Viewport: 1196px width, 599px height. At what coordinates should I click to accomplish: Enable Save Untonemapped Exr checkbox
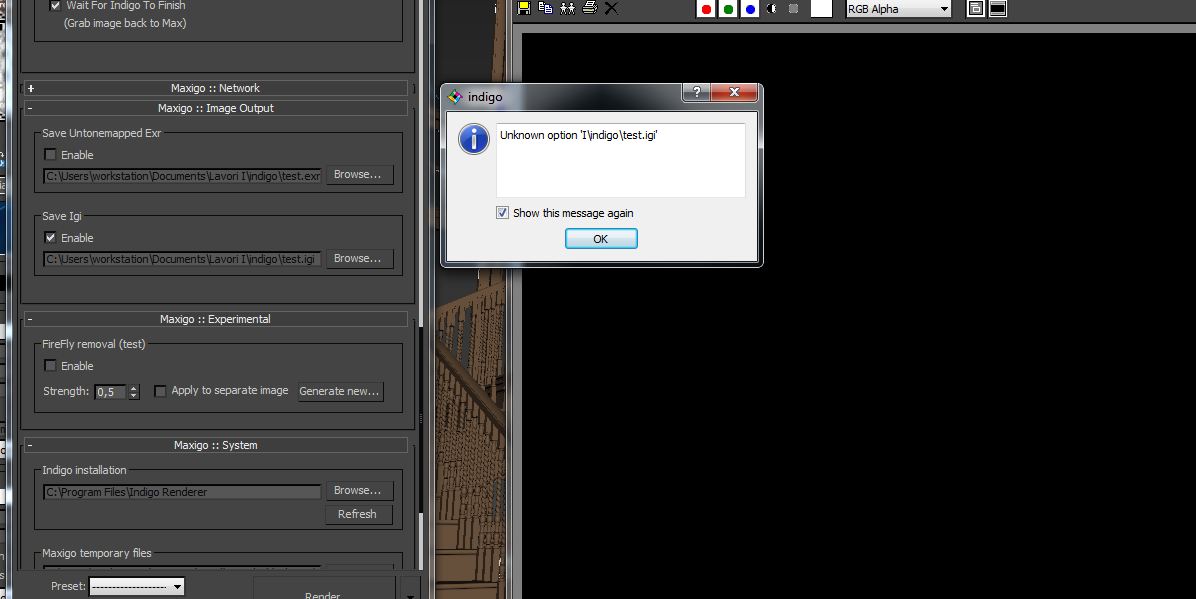coord(51,155)
